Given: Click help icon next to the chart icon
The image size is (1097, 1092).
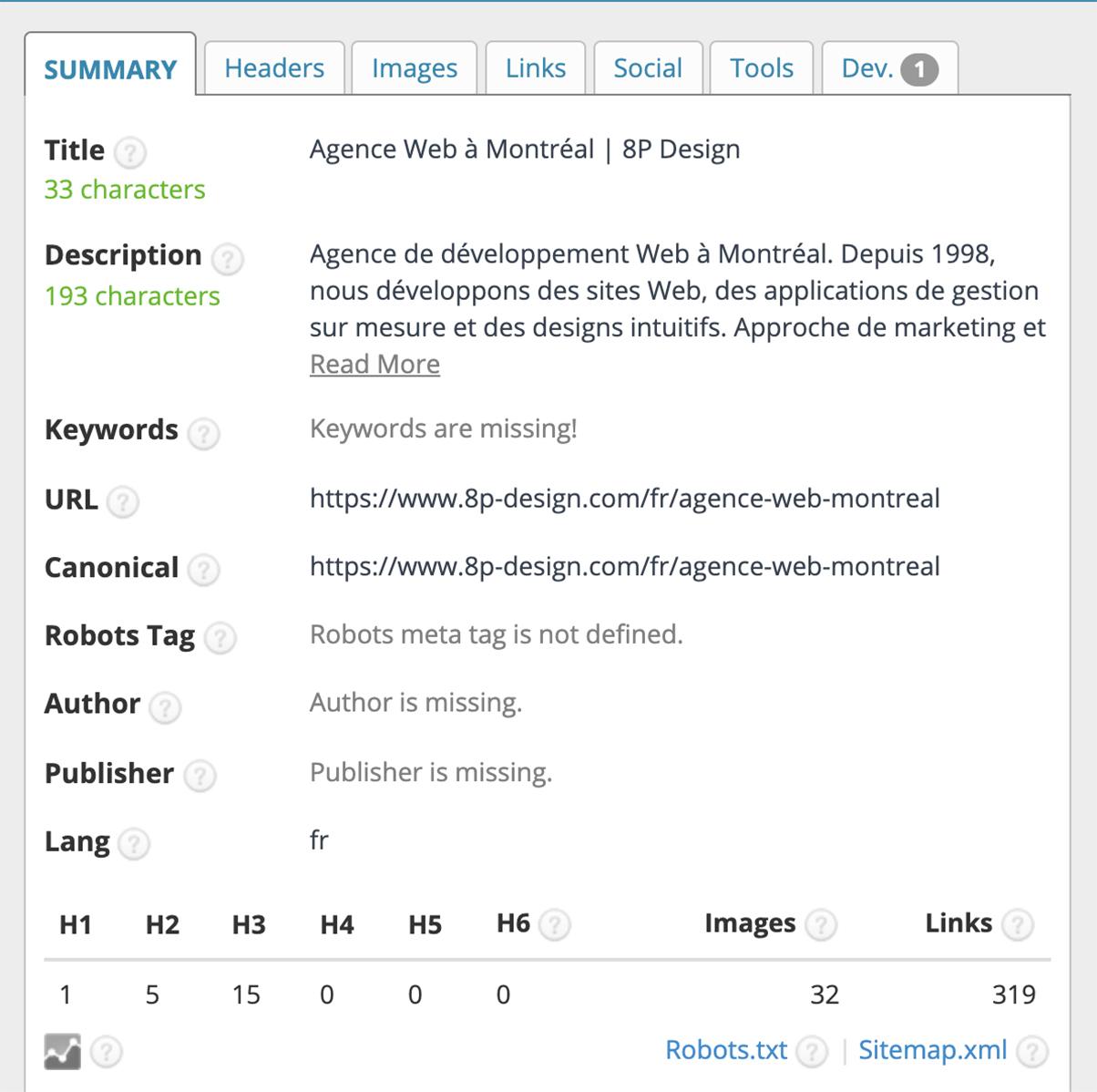Looking at the screenshot, I should (x=107, y=1052).
